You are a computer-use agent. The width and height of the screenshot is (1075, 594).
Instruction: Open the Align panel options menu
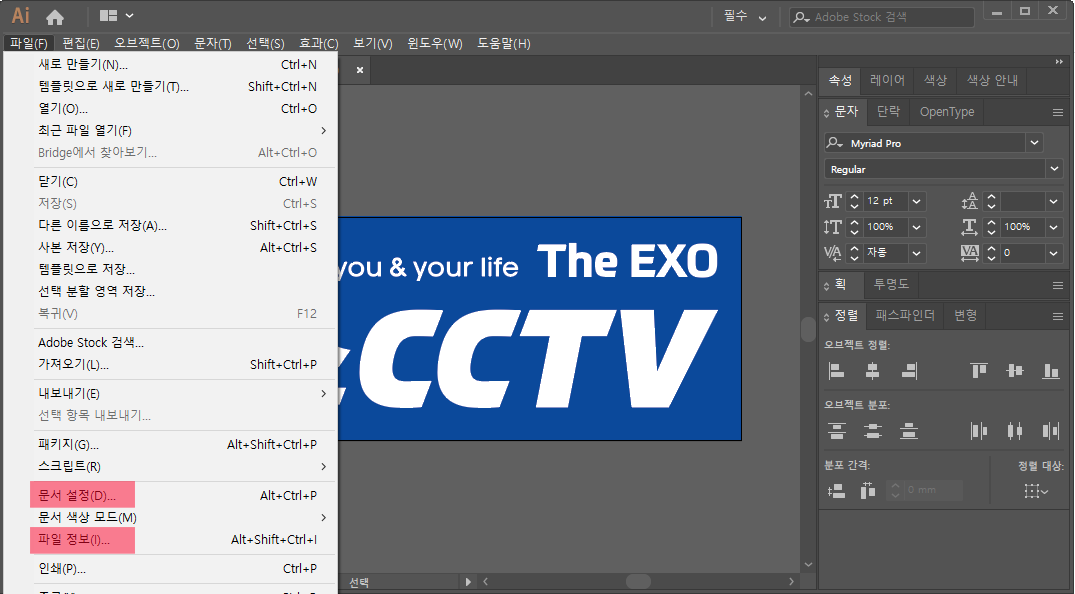[x=1058, y=316]
